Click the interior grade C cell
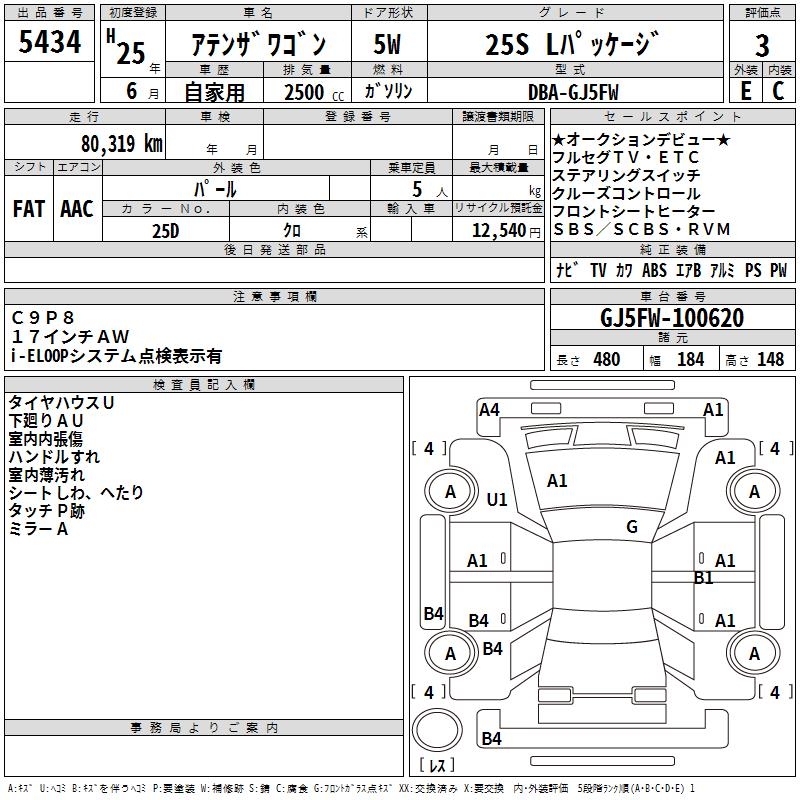Image resolution: width=800 pixels, height=800 pixels. pos(779,91)
